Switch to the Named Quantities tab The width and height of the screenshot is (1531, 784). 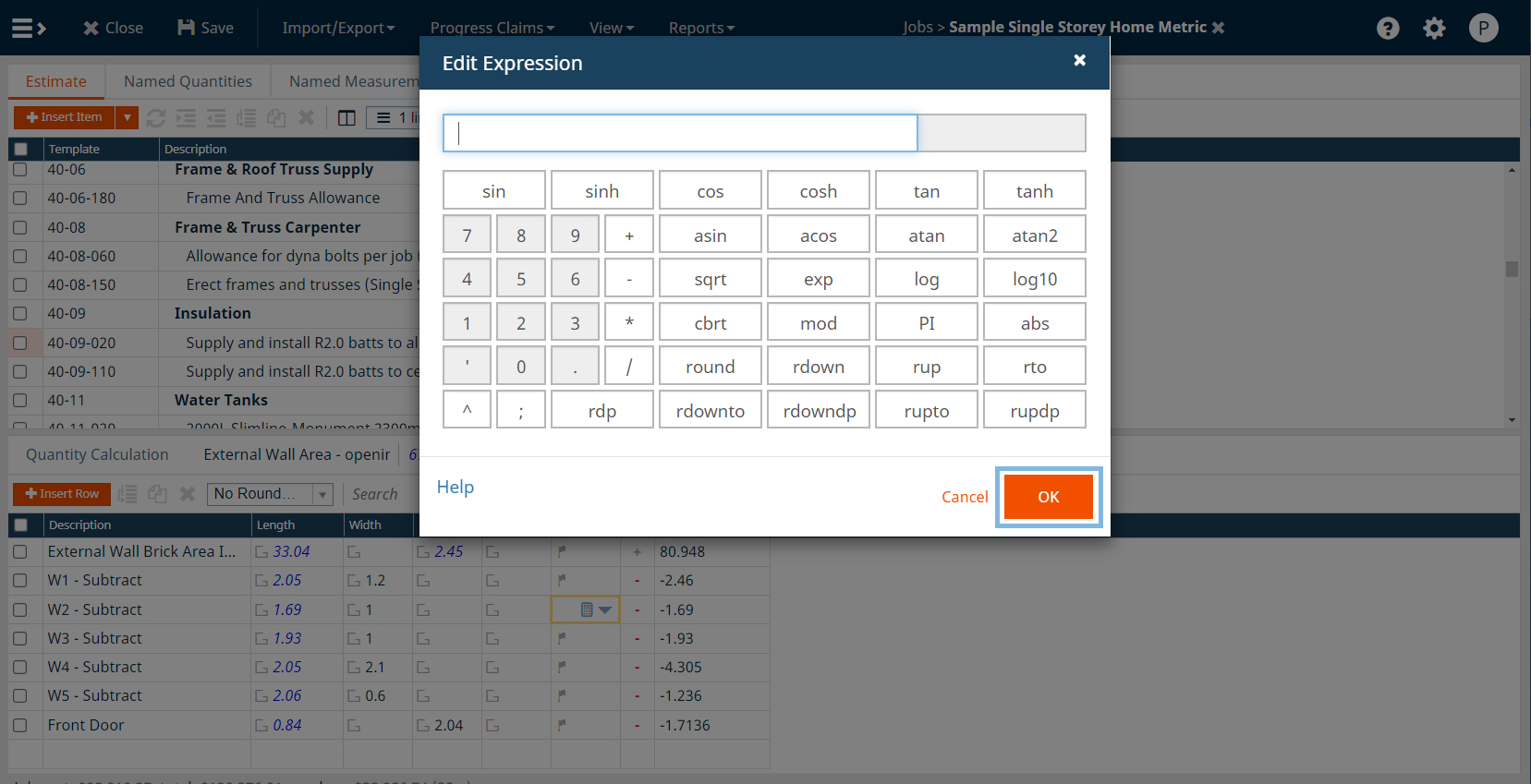188,81
